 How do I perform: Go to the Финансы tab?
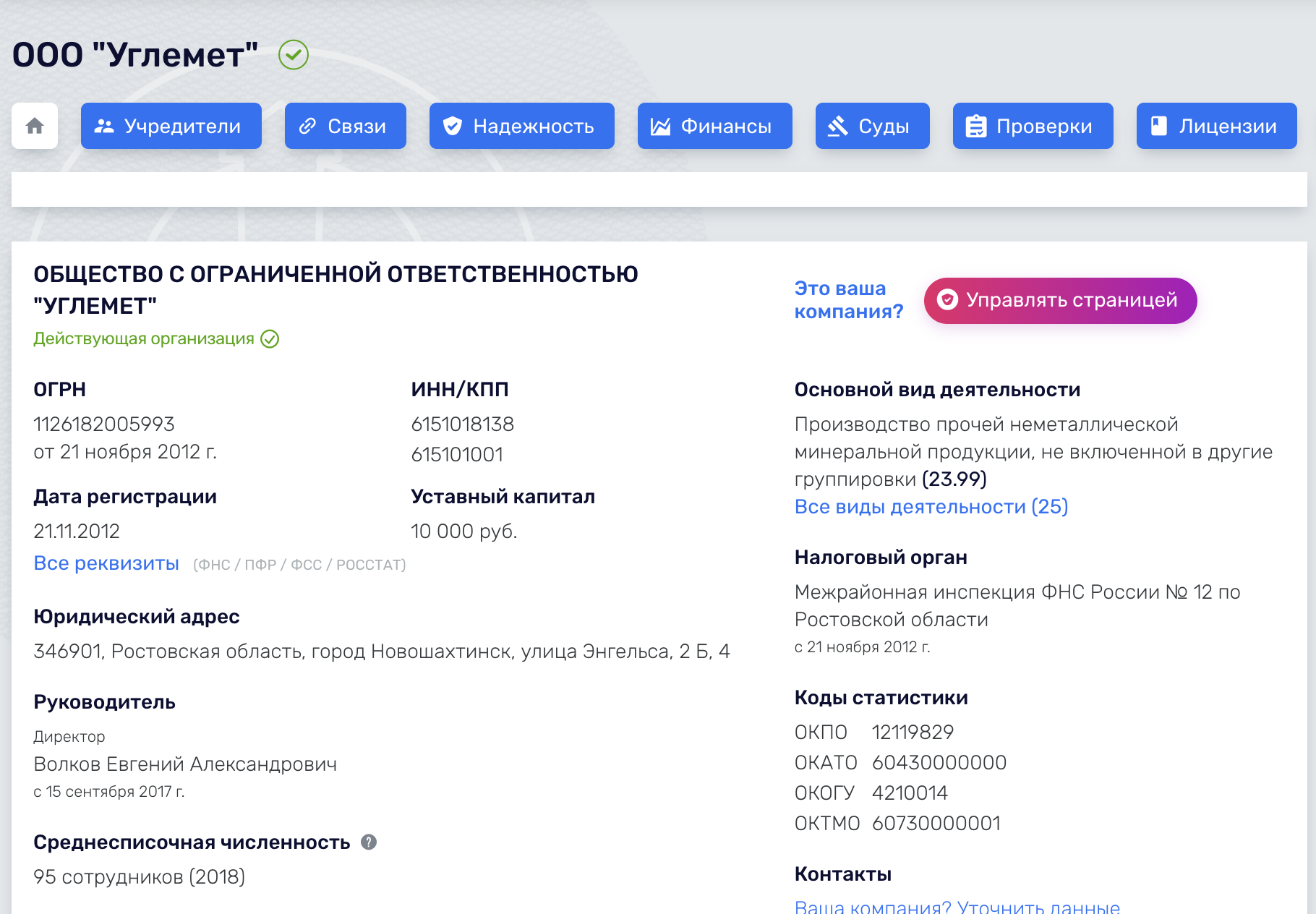[715, 126]
